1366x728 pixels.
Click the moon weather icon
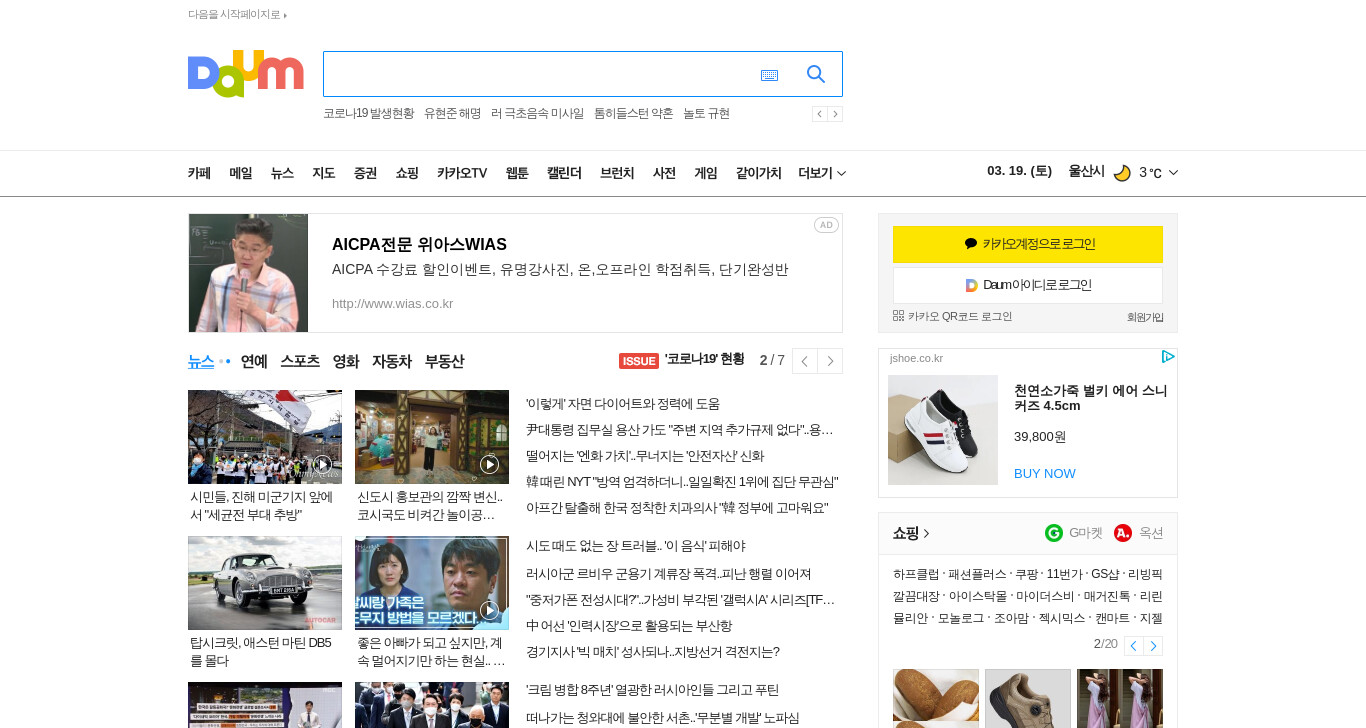pyautogui.click(x=1122, y=173)
